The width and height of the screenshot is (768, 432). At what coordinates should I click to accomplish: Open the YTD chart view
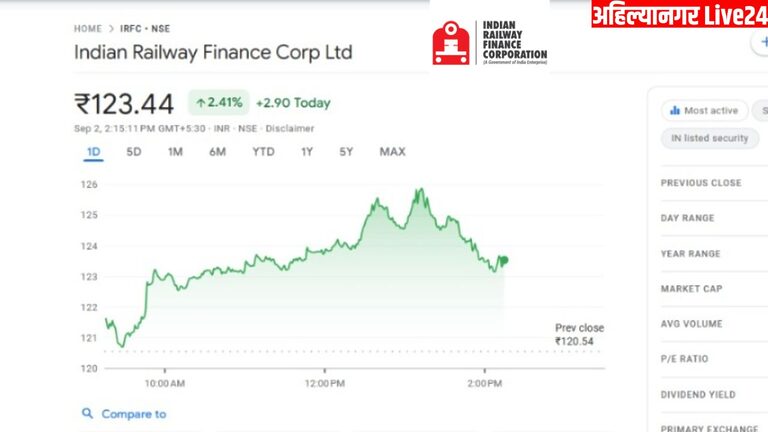tap(263, 152)
